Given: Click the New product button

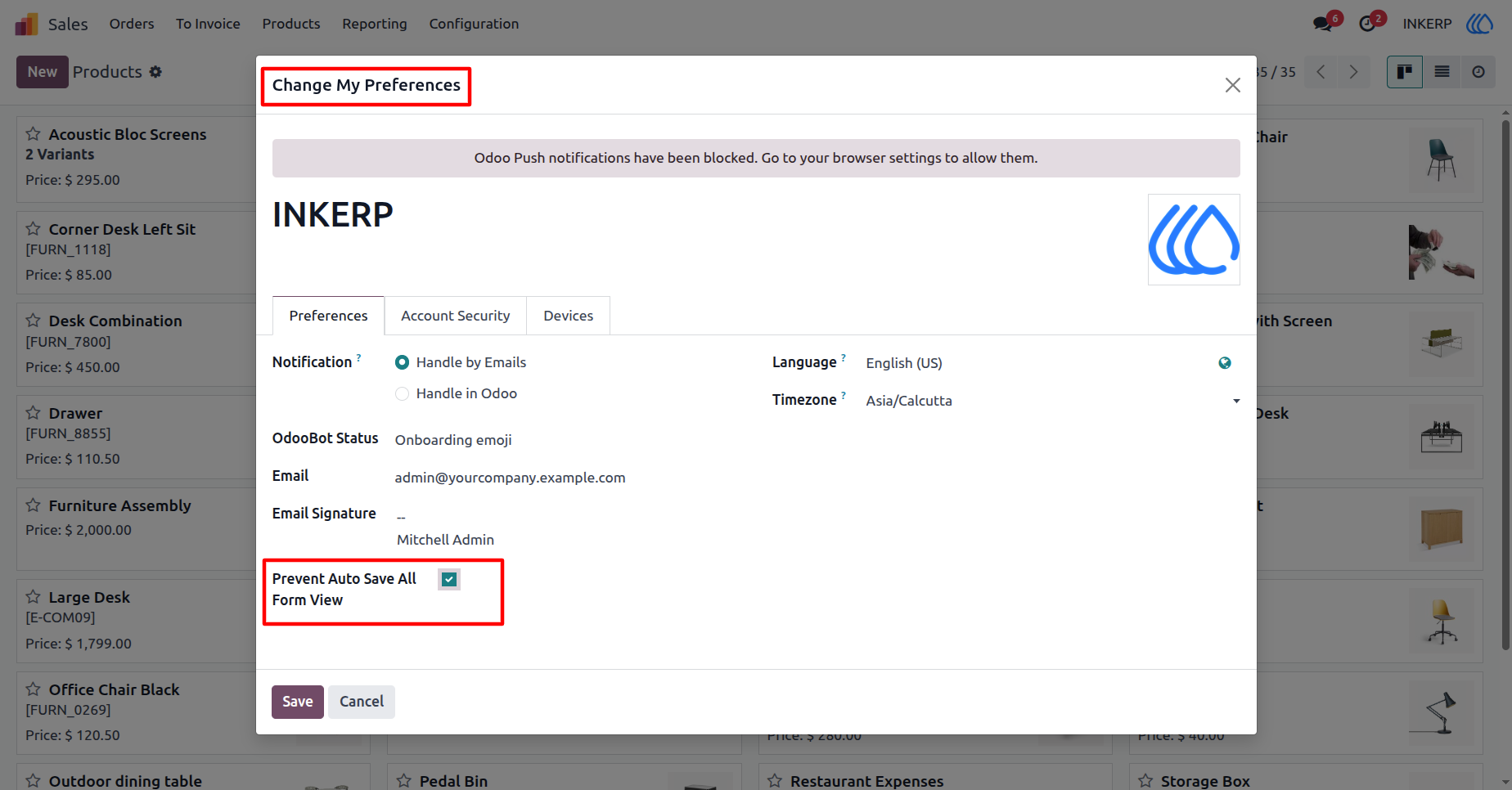Looking at the screenshot, I should (x=43, y=72).
